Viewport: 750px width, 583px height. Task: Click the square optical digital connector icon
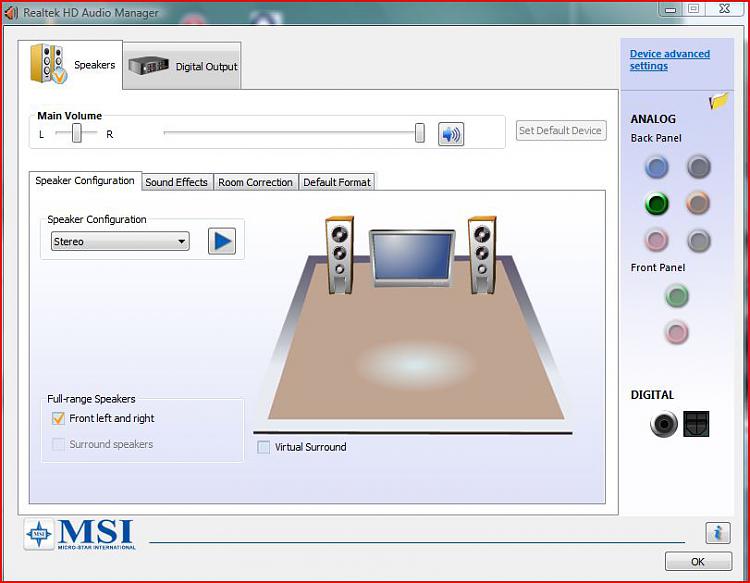point(696,424)
